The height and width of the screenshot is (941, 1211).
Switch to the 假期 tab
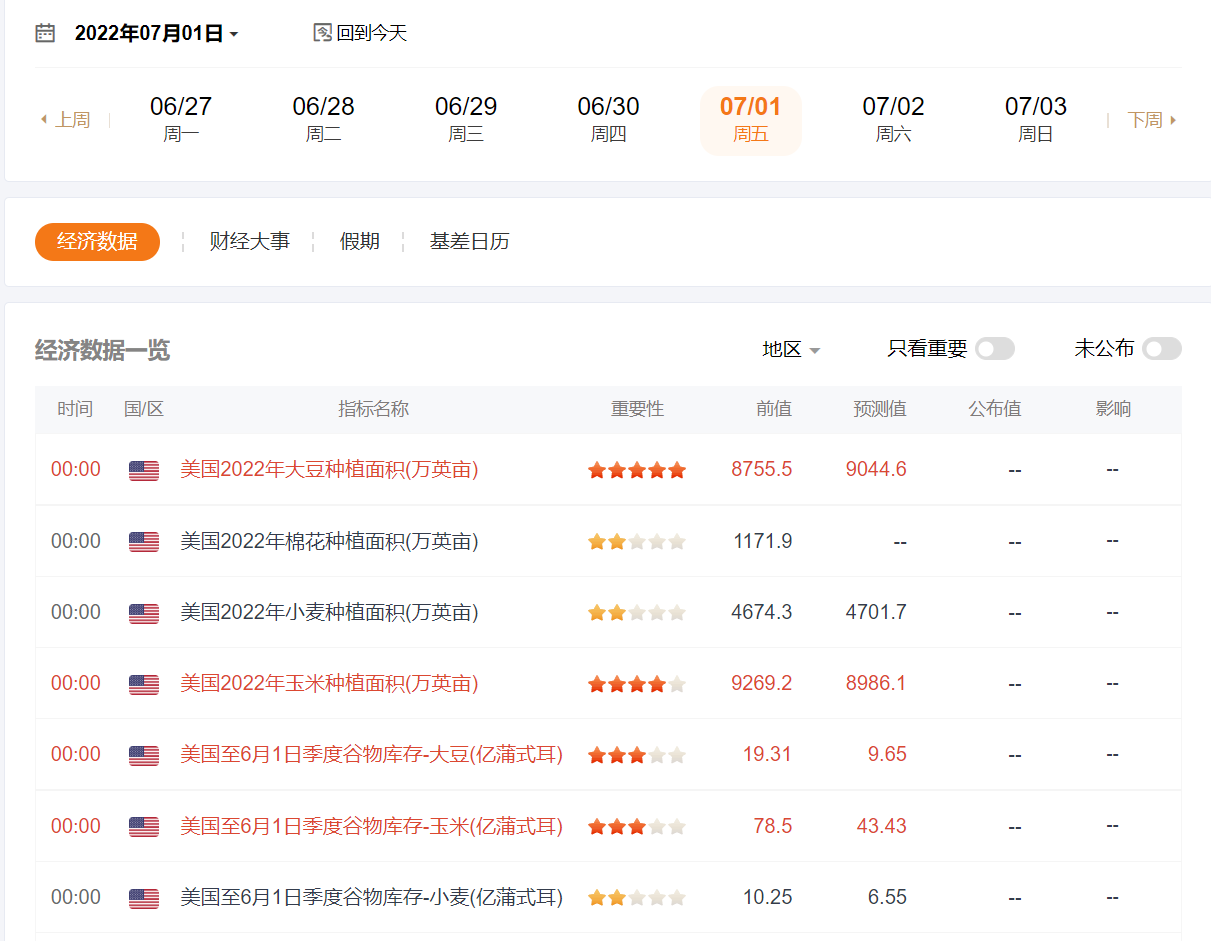pyautogui.click(x=359, y=242)
